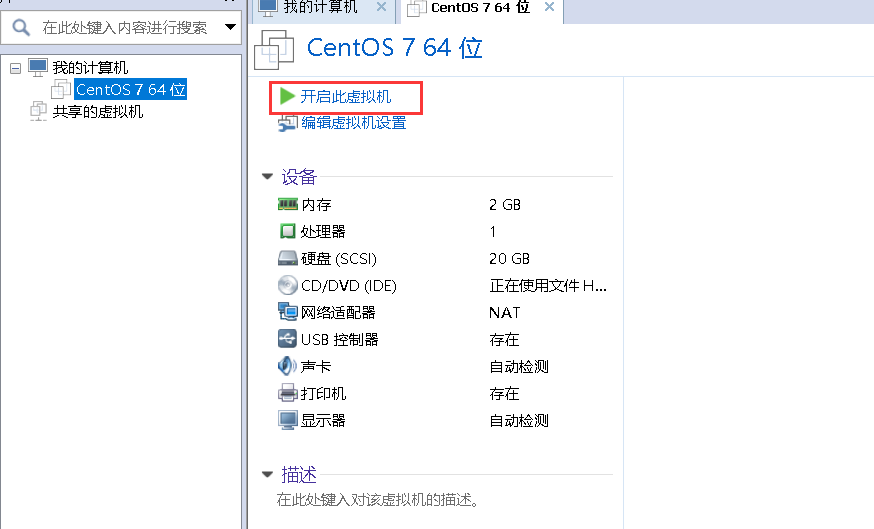Click the 正在使用文件 CD/DVD value
874x529 pixels.
(x=548, y=286)
